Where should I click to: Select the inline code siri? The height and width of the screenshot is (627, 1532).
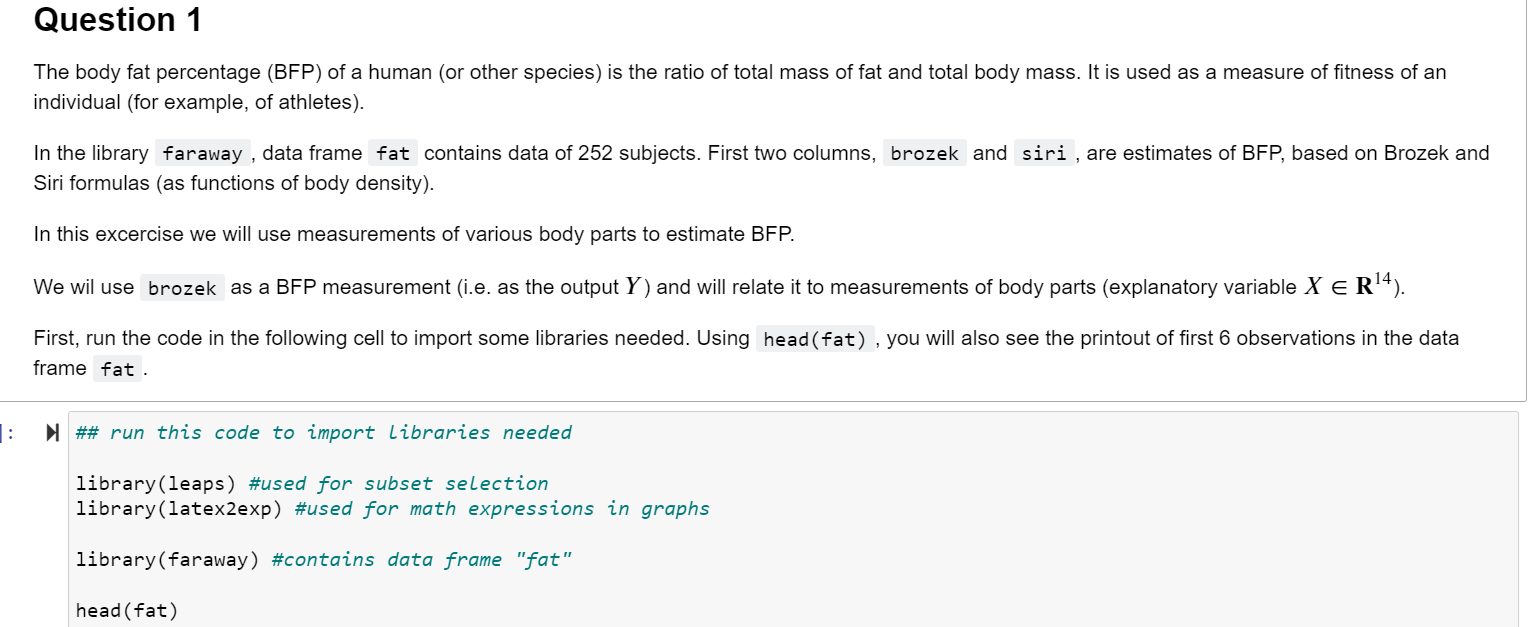(x=1043, y=153)
